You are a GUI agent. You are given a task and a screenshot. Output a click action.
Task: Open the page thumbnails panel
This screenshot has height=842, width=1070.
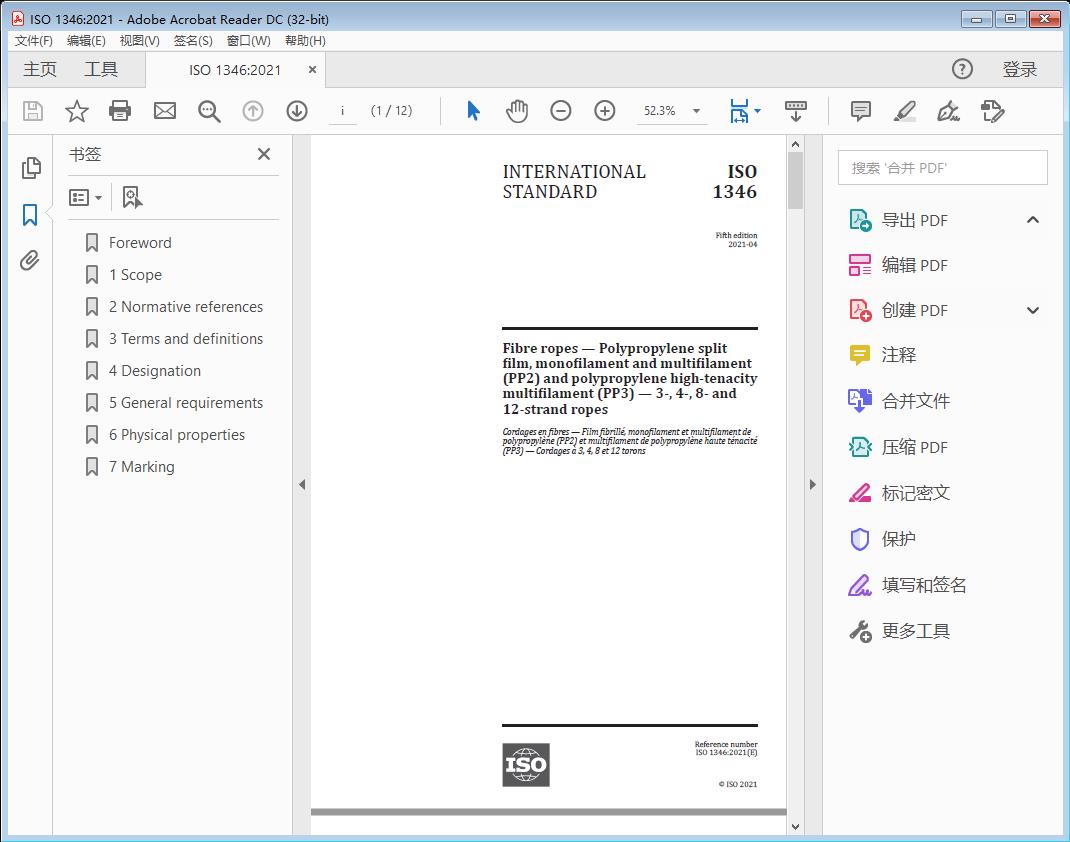point(31,168)
